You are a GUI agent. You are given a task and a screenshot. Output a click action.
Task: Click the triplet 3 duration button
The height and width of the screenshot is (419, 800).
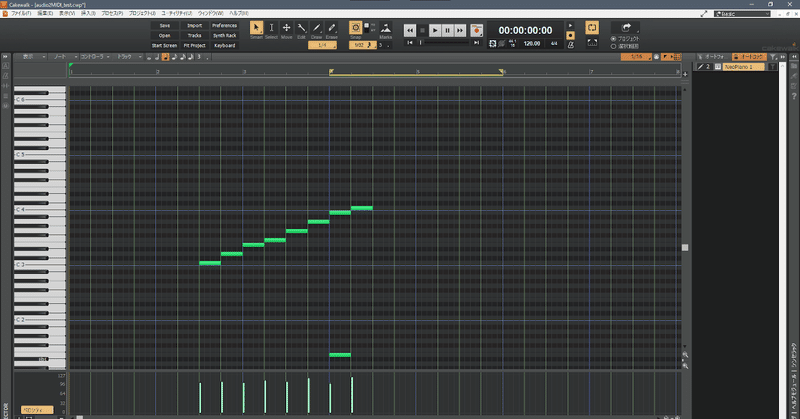coord(199,57)
